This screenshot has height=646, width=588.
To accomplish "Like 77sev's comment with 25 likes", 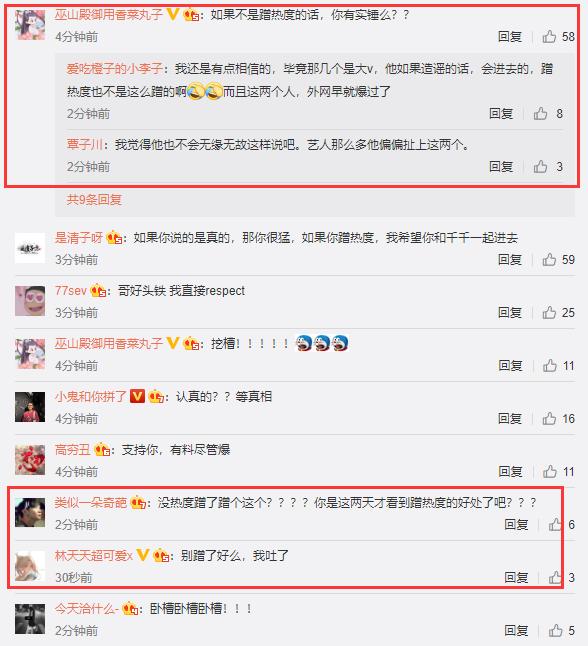I will click(549, 313).
